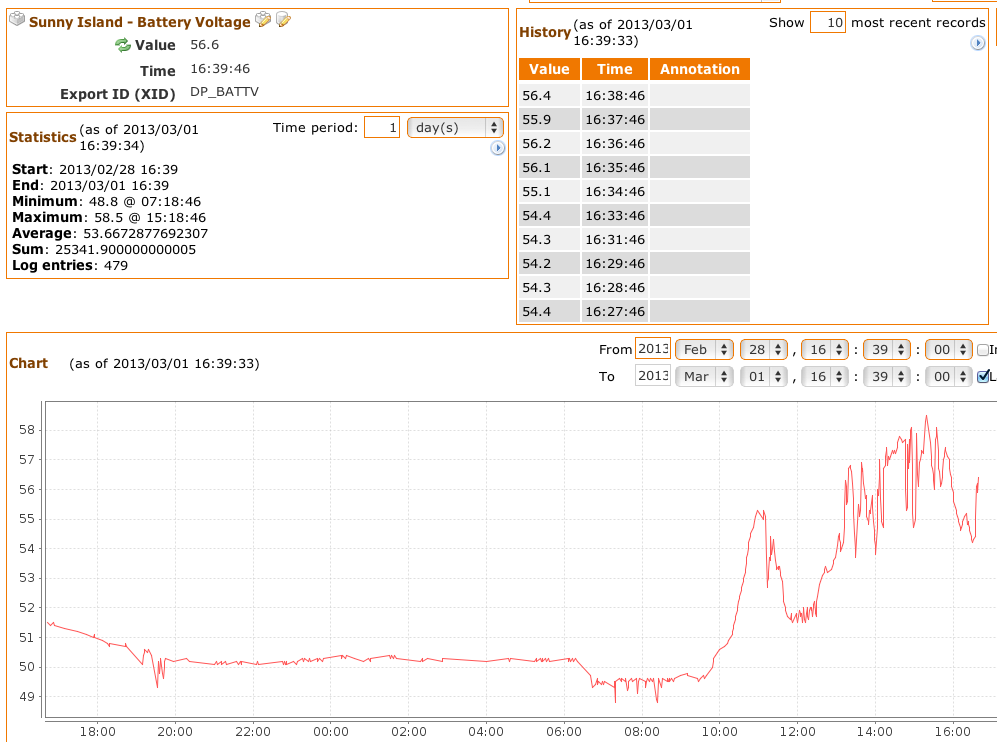Click the History time 16:28:46
The height and width of the screenshot is (742, 997).
(615, 288)
